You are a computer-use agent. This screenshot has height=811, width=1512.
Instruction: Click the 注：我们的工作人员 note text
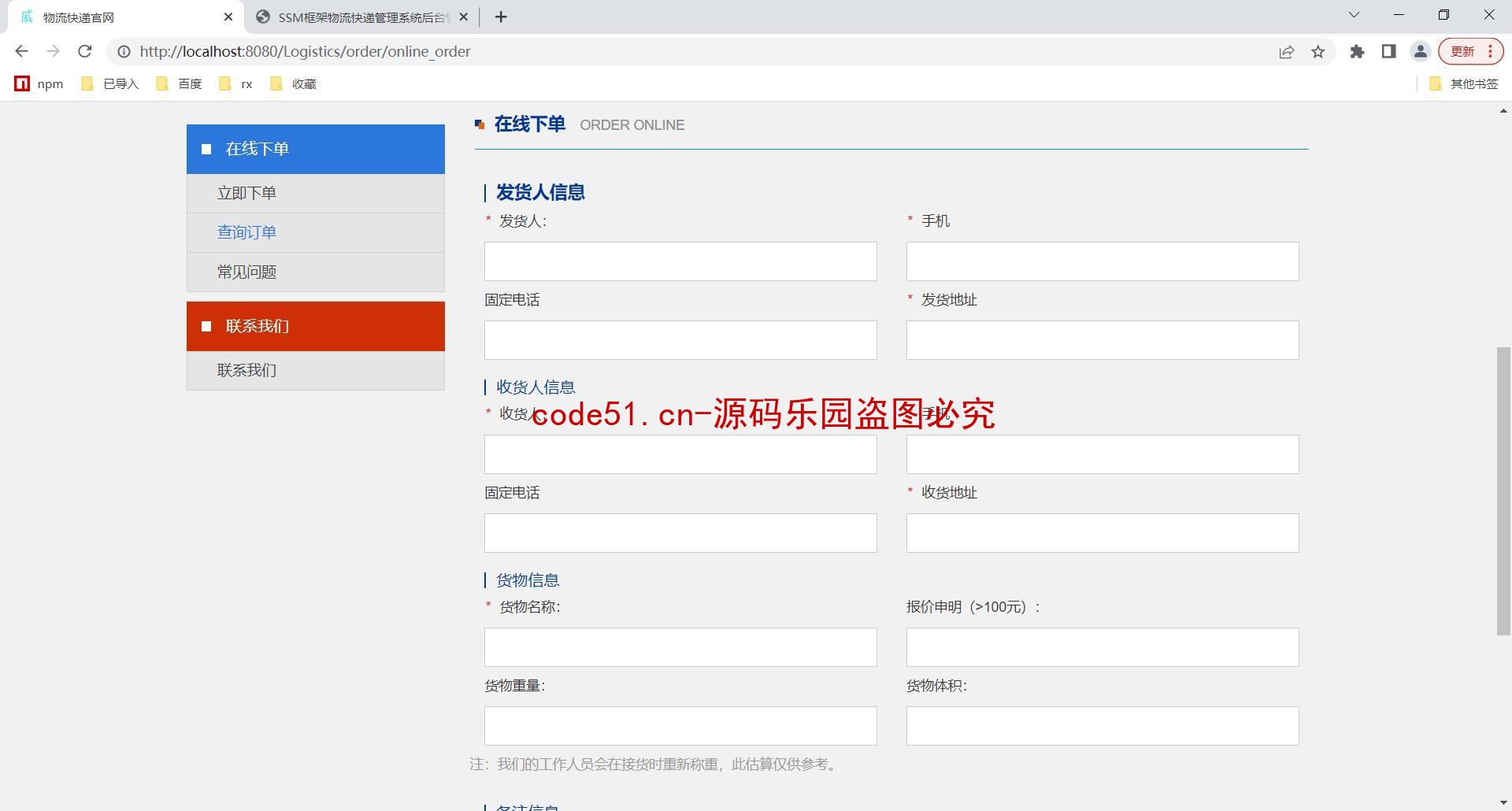click(654, 765)
